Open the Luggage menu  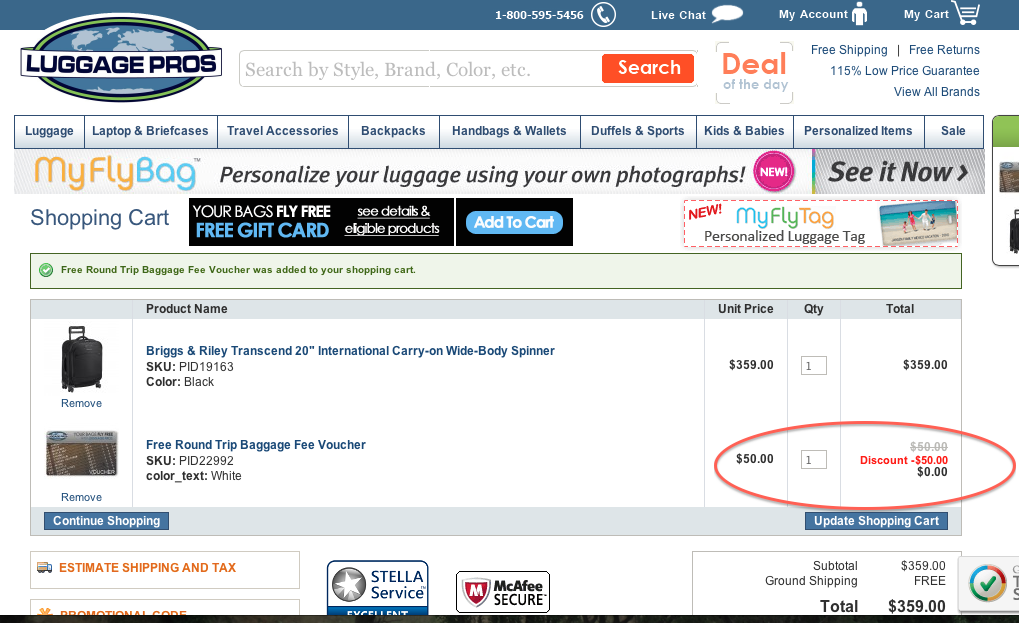click(49, 131)
